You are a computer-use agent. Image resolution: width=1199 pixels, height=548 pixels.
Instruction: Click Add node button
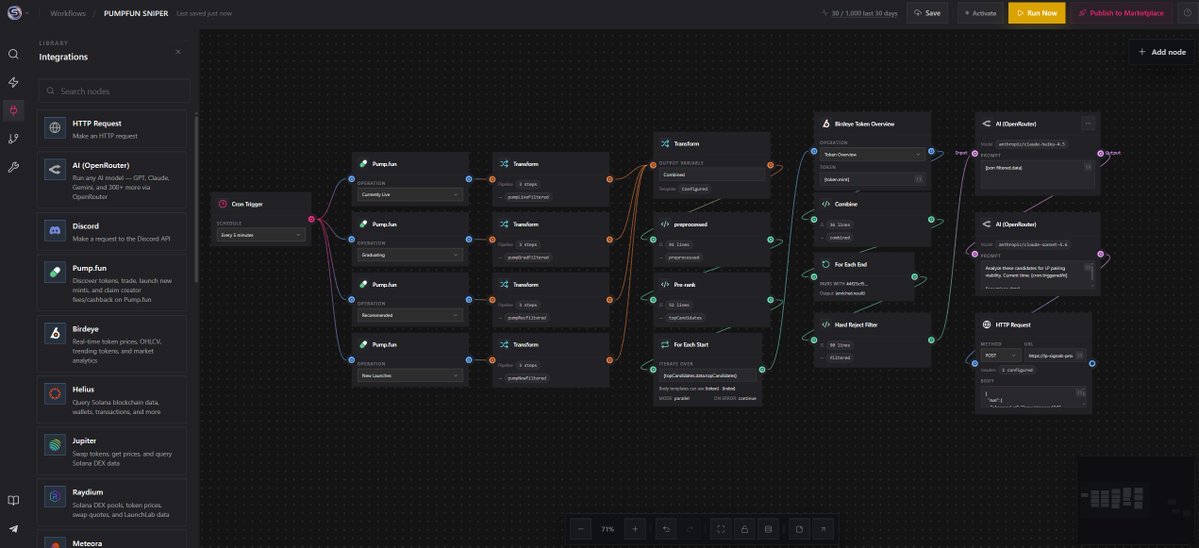(1162, 52)
